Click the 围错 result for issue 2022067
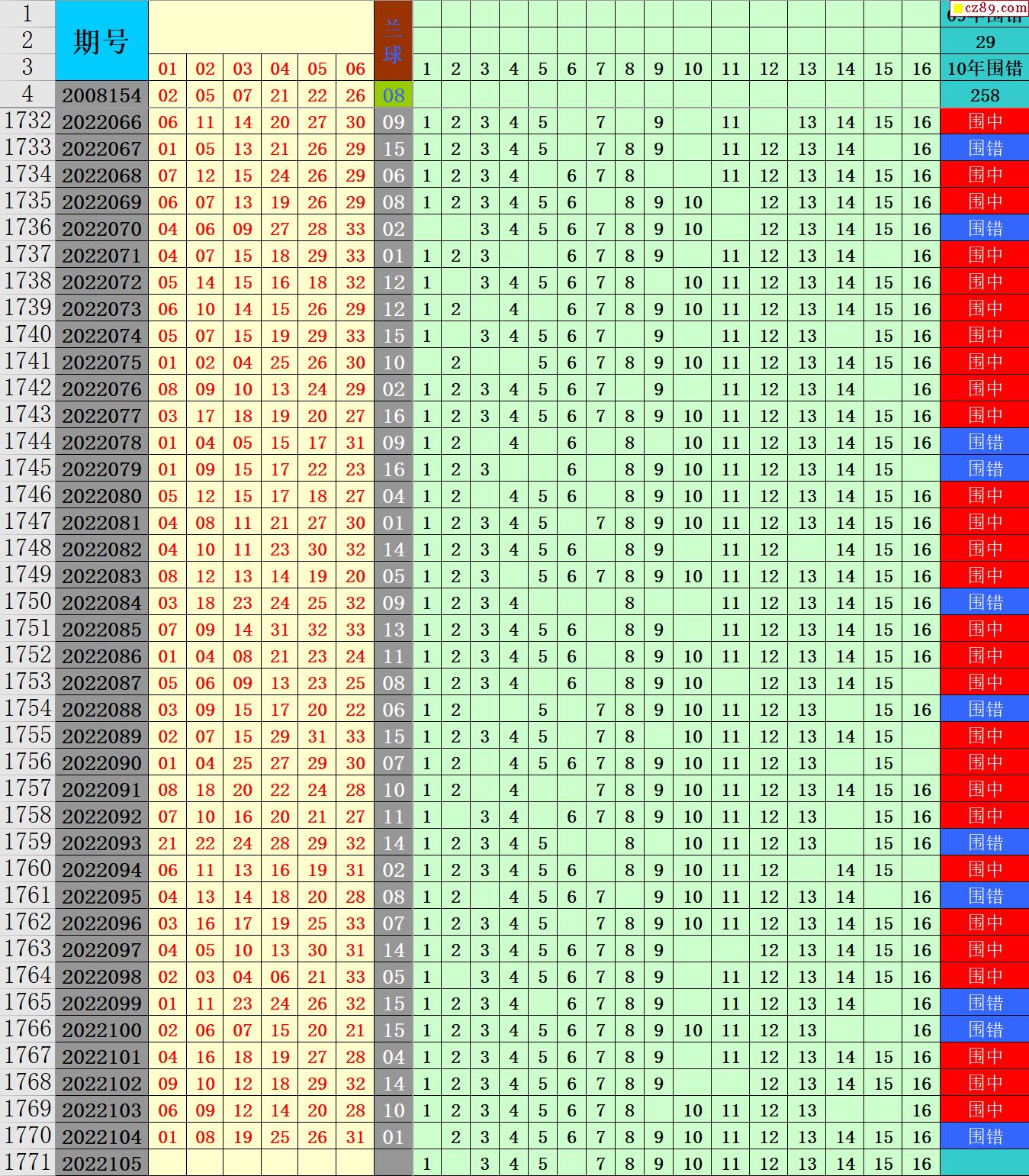The width and height of the screenshot is (1029, 1176). [x=984, y=148]
